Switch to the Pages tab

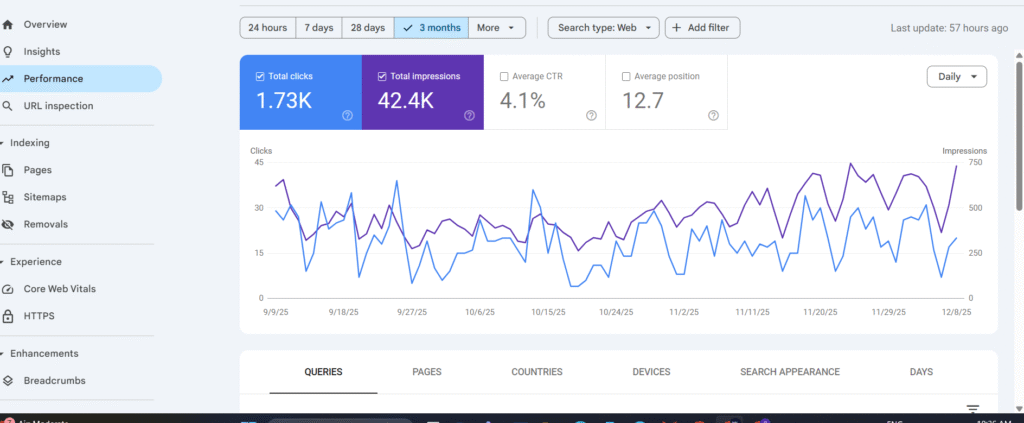click(427, 372)
